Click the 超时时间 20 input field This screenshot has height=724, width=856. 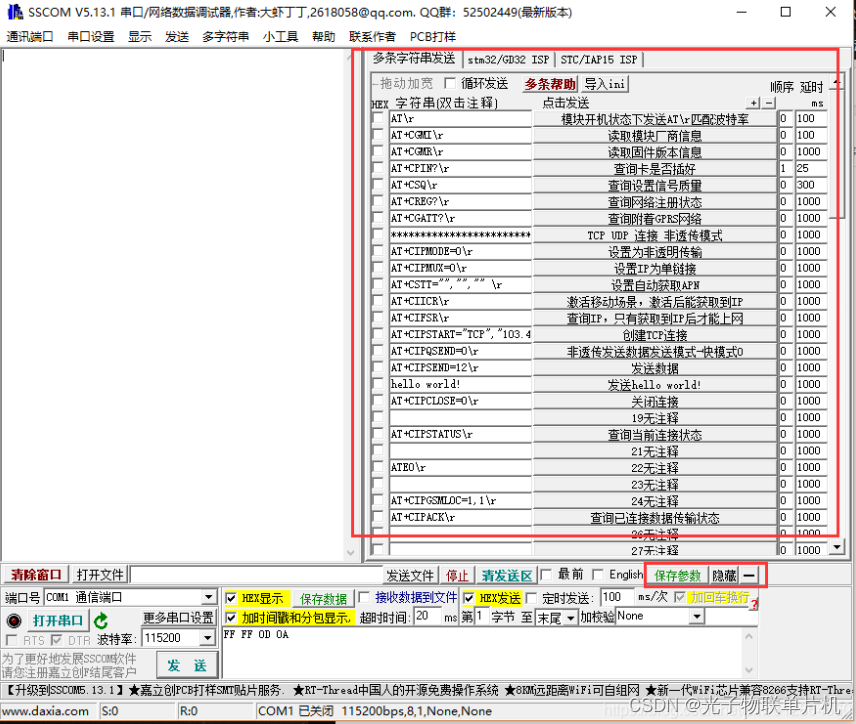[428, 616]
